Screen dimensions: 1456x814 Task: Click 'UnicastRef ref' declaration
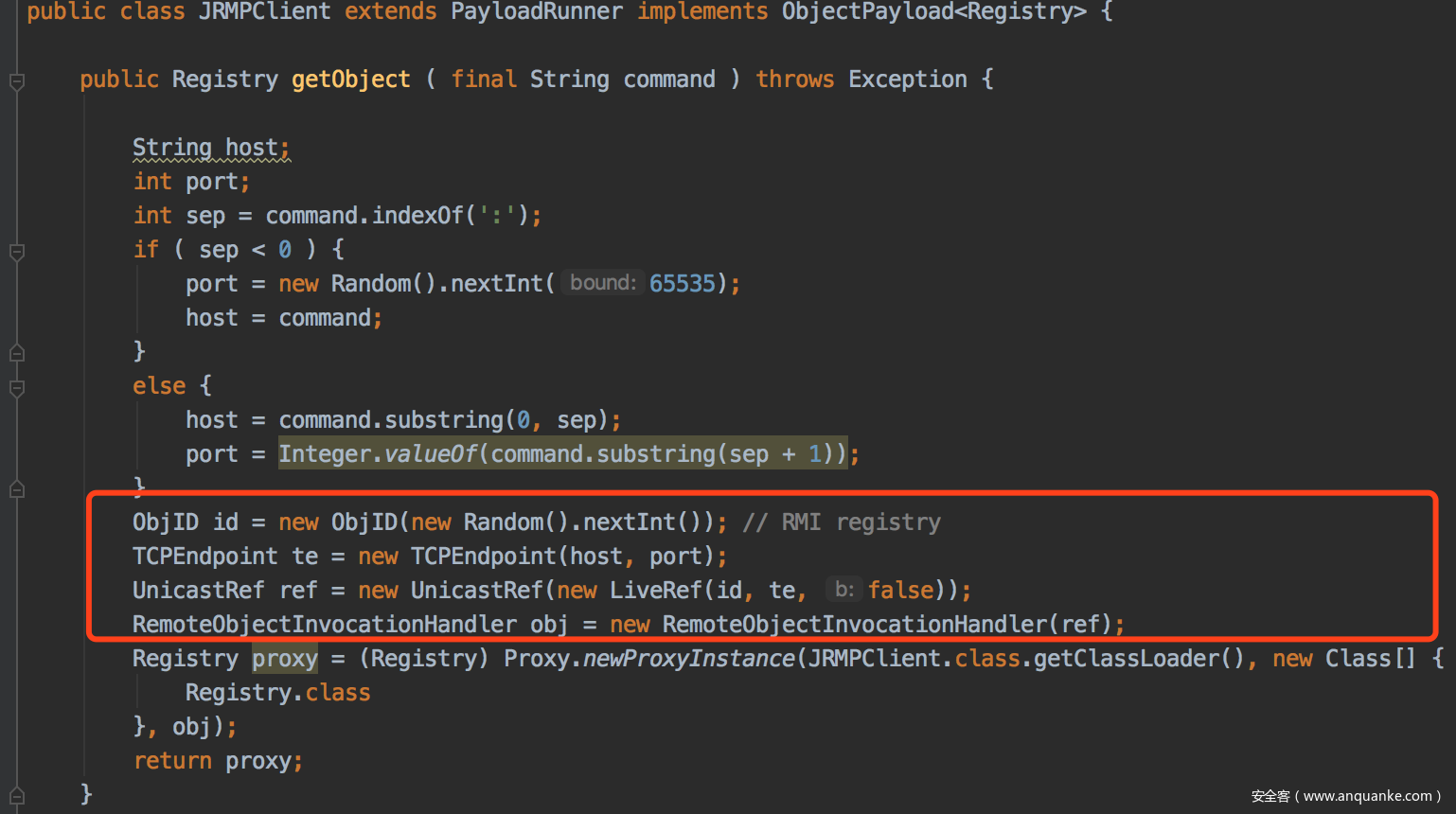(x=225, y=591)
